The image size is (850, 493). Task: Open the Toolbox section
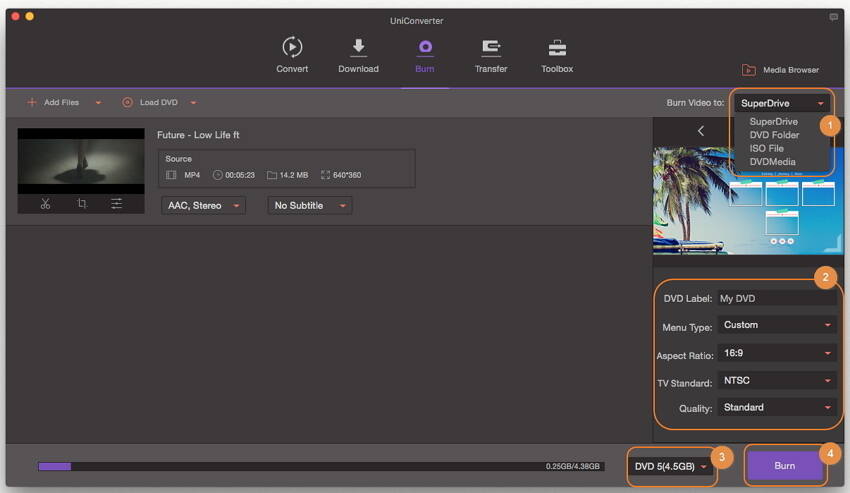[557, 55]
